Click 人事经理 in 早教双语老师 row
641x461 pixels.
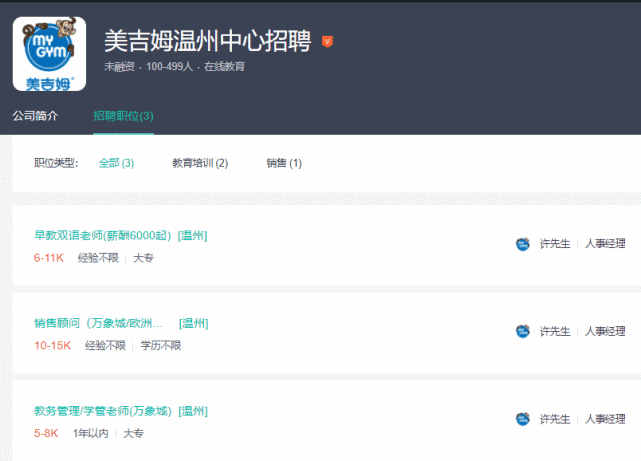[605, 244]
